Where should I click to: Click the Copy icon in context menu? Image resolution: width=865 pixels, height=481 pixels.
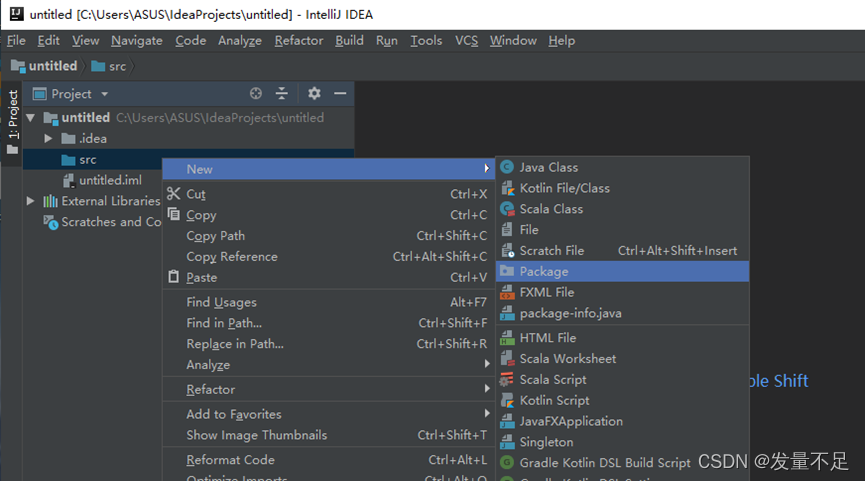[174, 214]
